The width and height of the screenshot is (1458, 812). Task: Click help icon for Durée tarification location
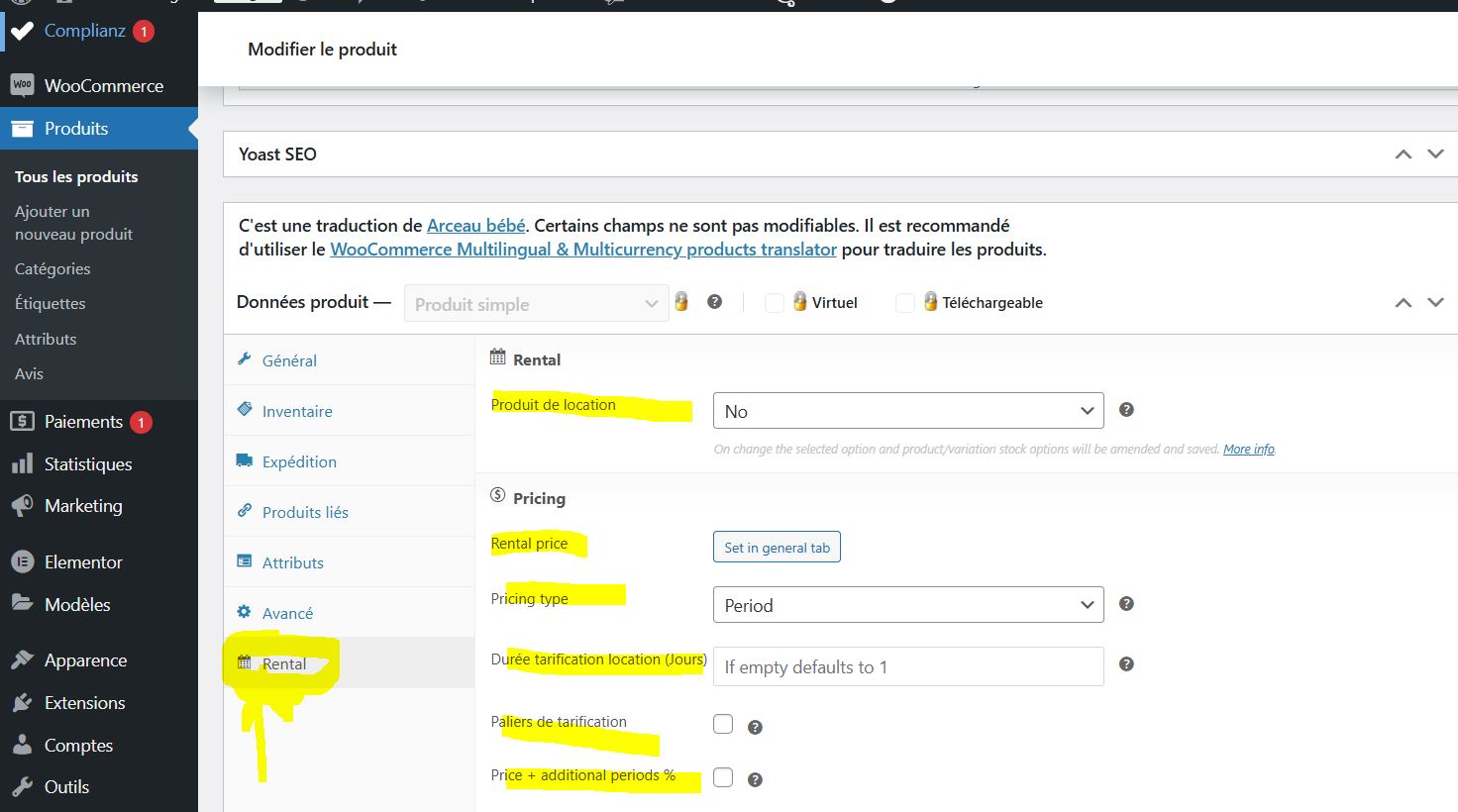pos(1126,664)
